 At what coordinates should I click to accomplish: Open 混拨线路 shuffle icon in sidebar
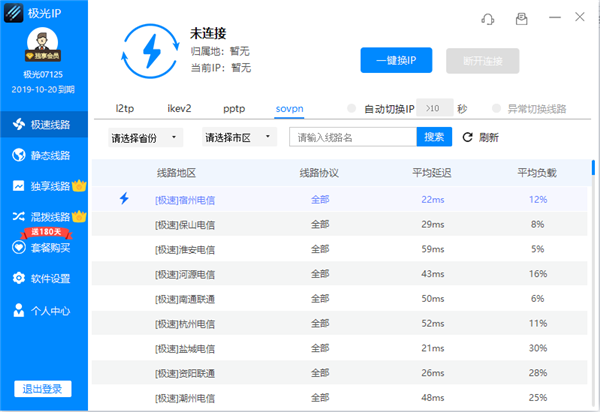pyautogui.click(x=19, y=217)
